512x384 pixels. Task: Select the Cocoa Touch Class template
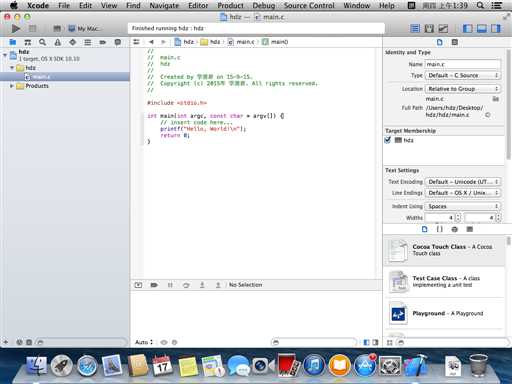[445, 250]
